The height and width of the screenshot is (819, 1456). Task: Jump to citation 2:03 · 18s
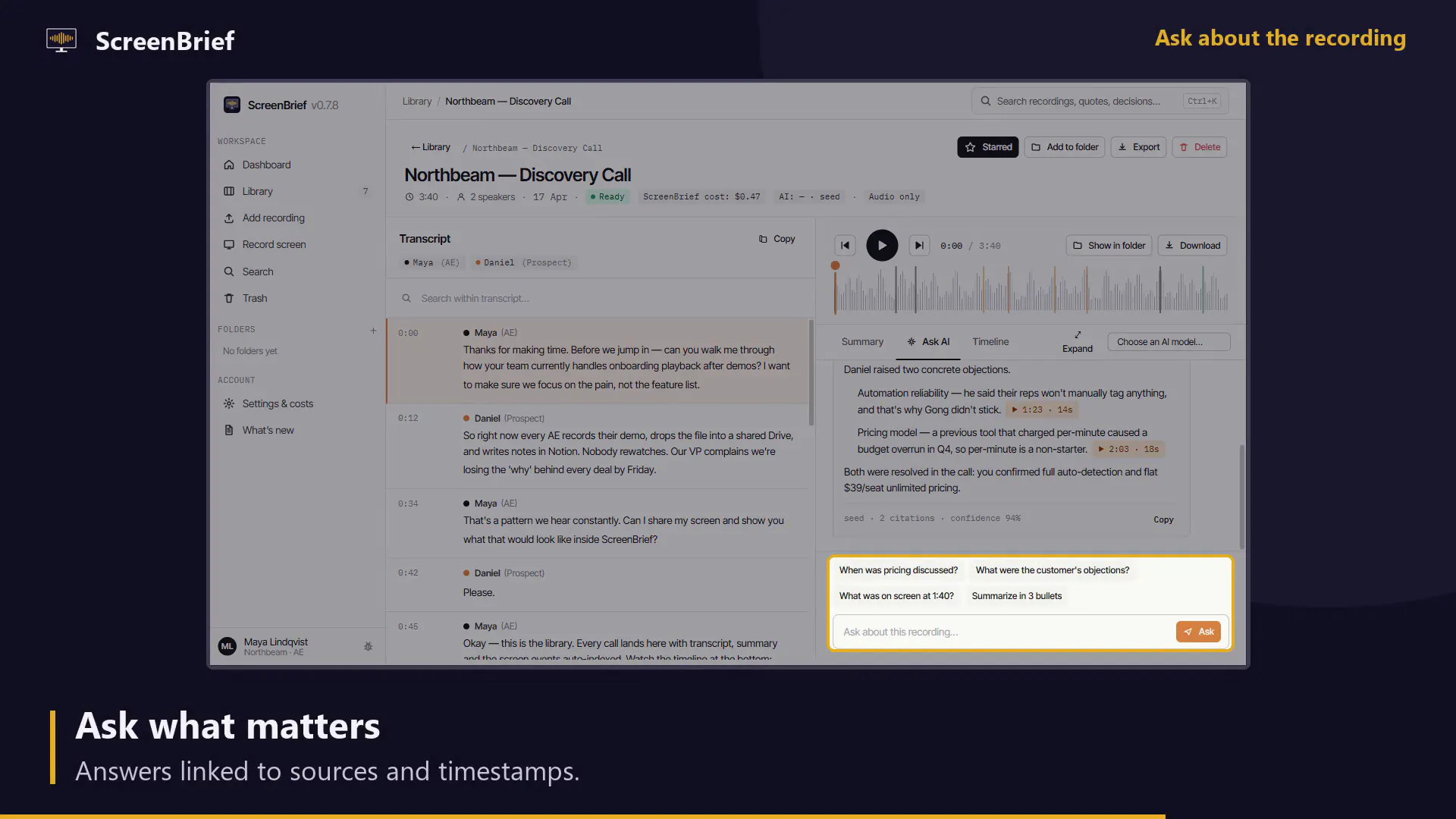pos(1128,449)
